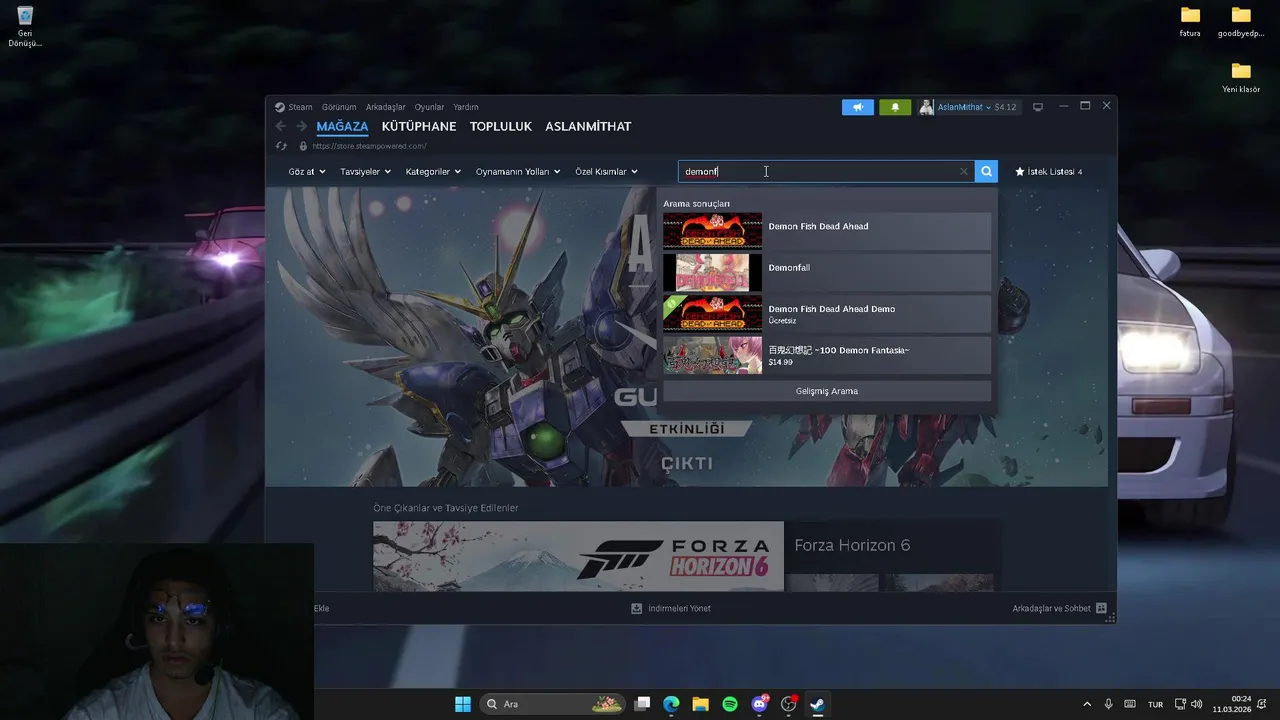Go forward with the right arrow
Viewport: 1280px width, 720px height.
pyautogui.click(x=302, y=127)
